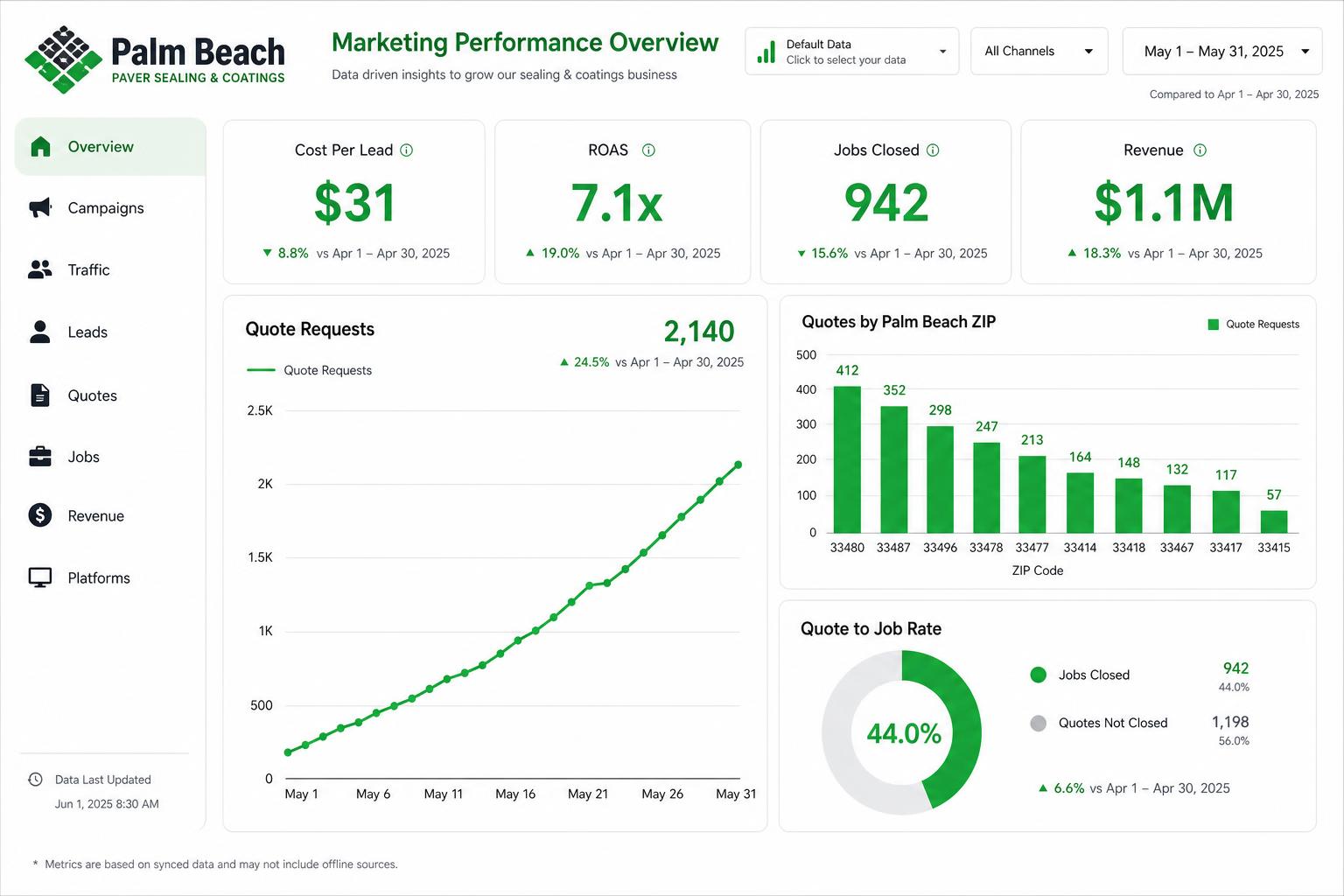Click the Leads person icon
Screen dimensions: 1344x896
40,332
